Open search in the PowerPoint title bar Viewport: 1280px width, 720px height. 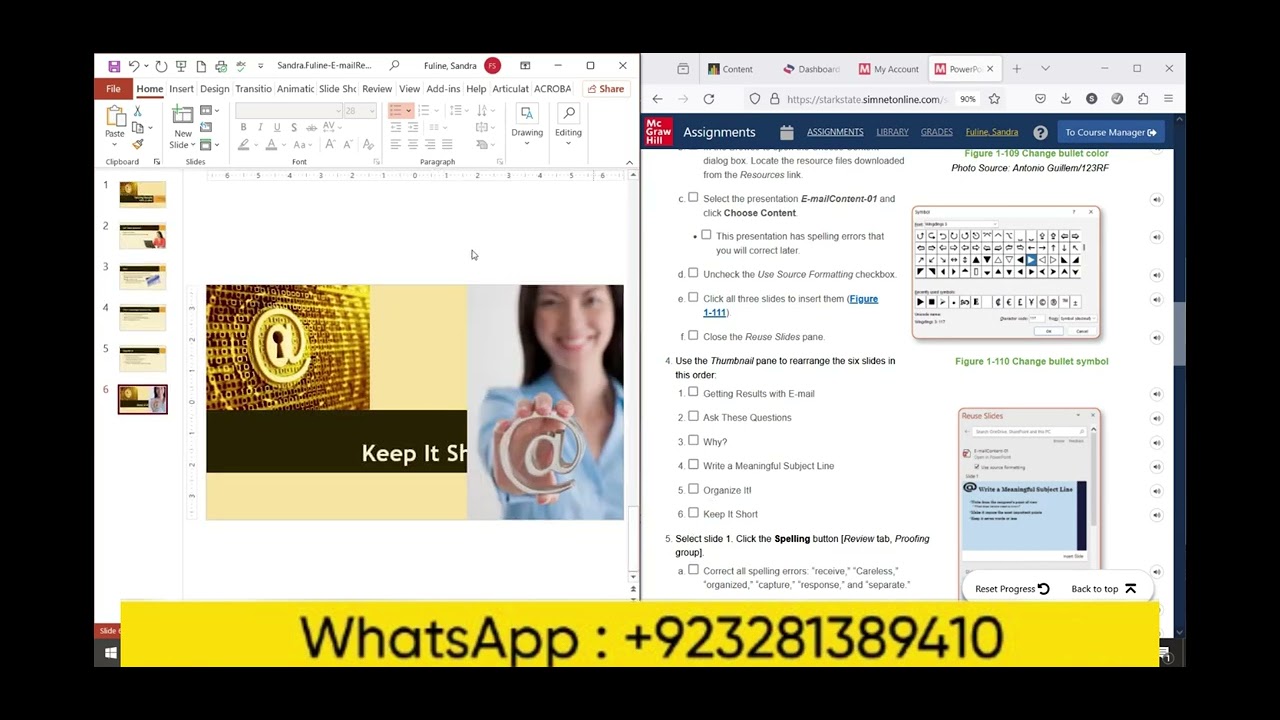[x=394, y=66]
